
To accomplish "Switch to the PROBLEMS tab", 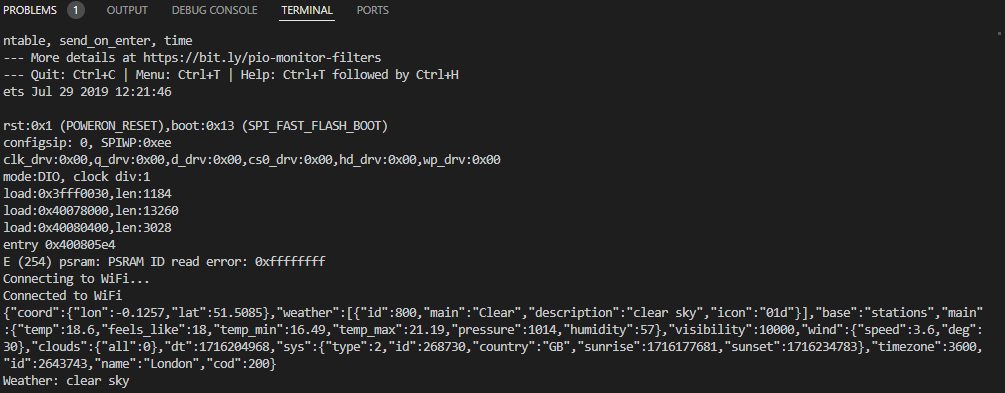I will [29, 10].
